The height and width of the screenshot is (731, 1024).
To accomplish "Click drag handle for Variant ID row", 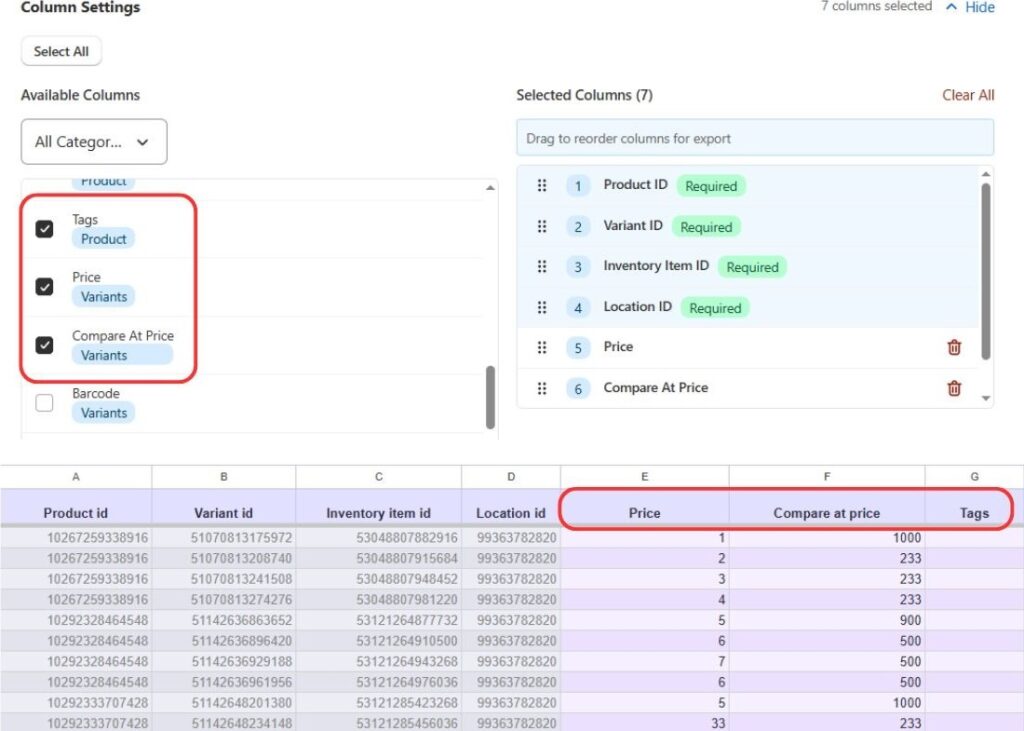I will click(542, 227).
